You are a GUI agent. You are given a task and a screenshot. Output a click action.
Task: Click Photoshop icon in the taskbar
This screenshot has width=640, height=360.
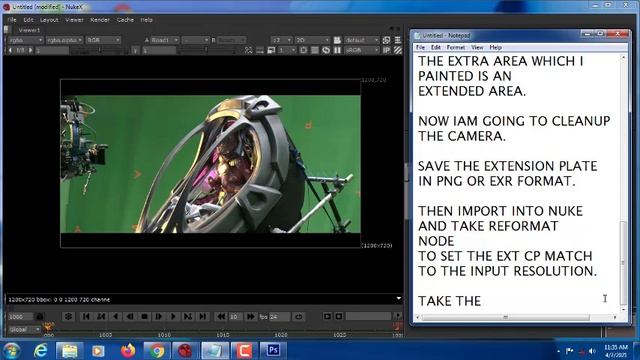[273, 350]
